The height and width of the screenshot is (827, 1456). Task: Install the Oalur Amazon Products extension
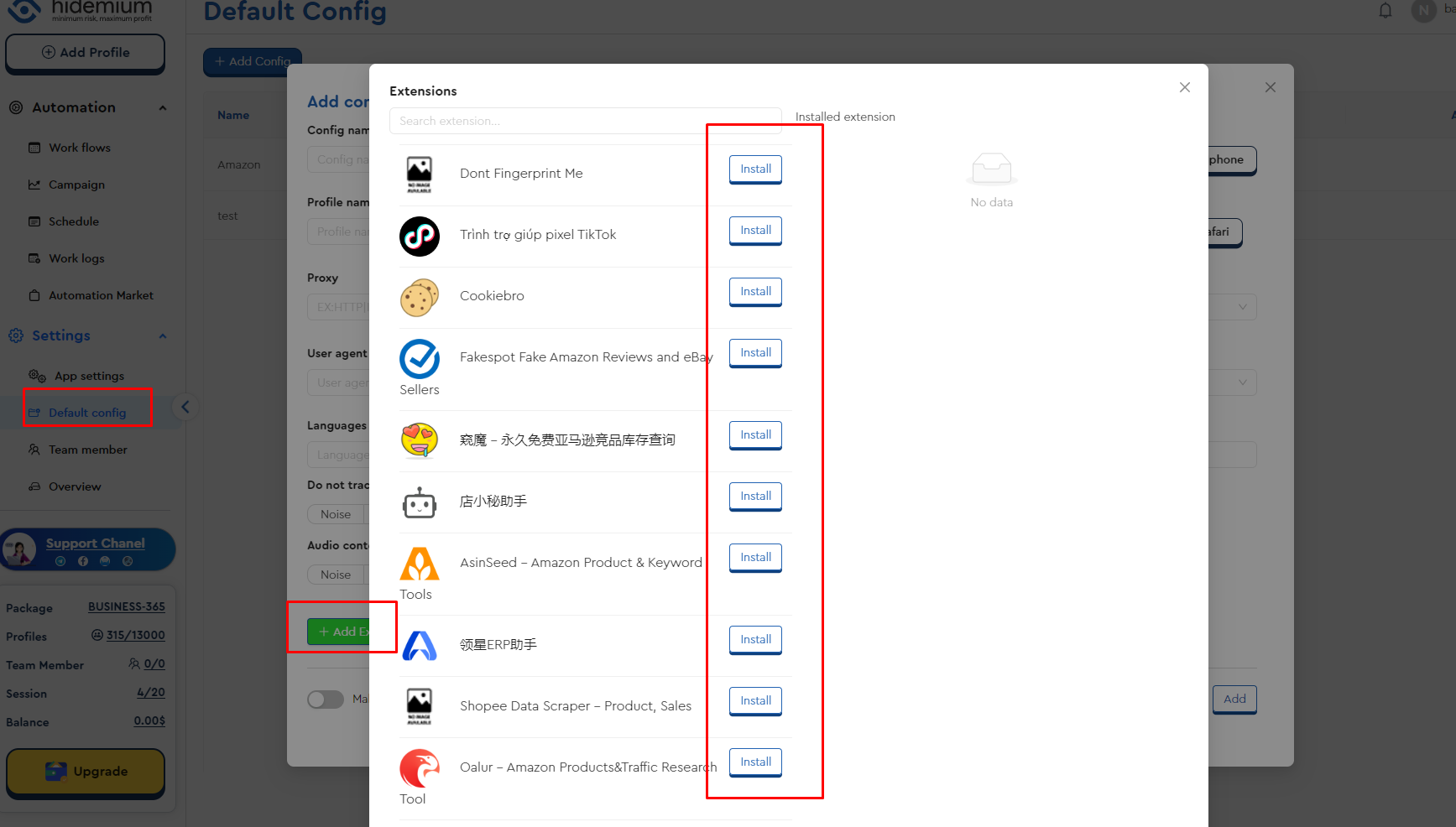[x=755, y=762]
